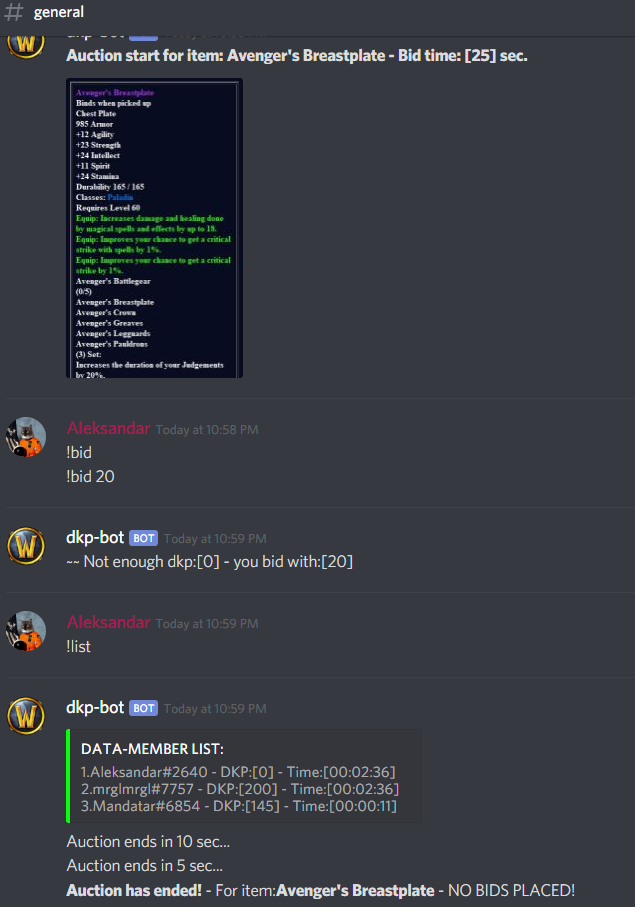Click the BOT badge on Not enough dkp message
The height and width of the screenshot is (907, 635).
143,539
